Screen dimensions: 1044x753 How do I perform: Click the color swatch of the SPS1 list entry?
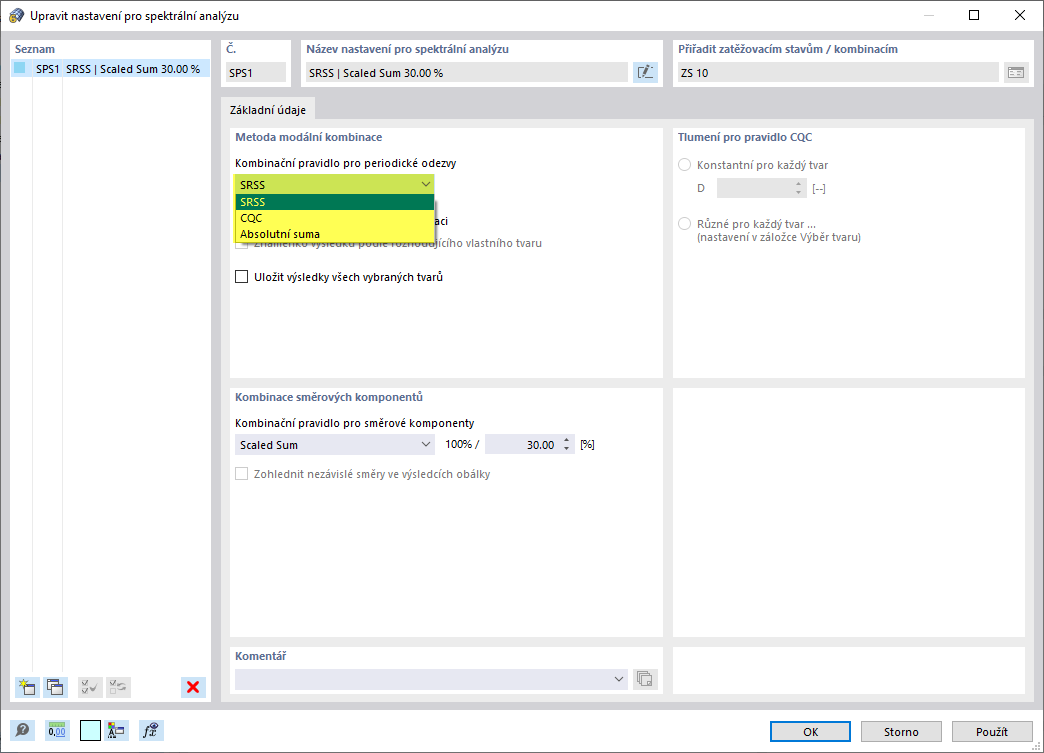19,68
